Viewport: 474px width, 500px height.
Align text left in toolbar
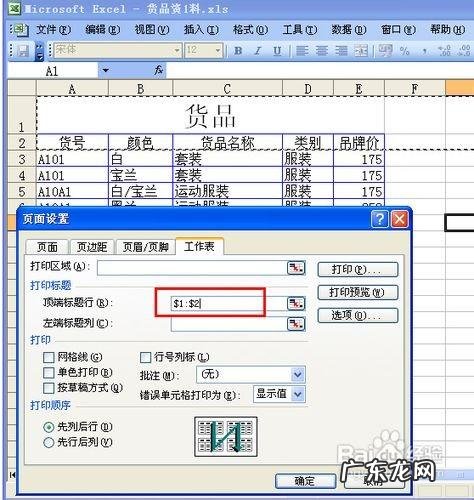tap(302, 51)
